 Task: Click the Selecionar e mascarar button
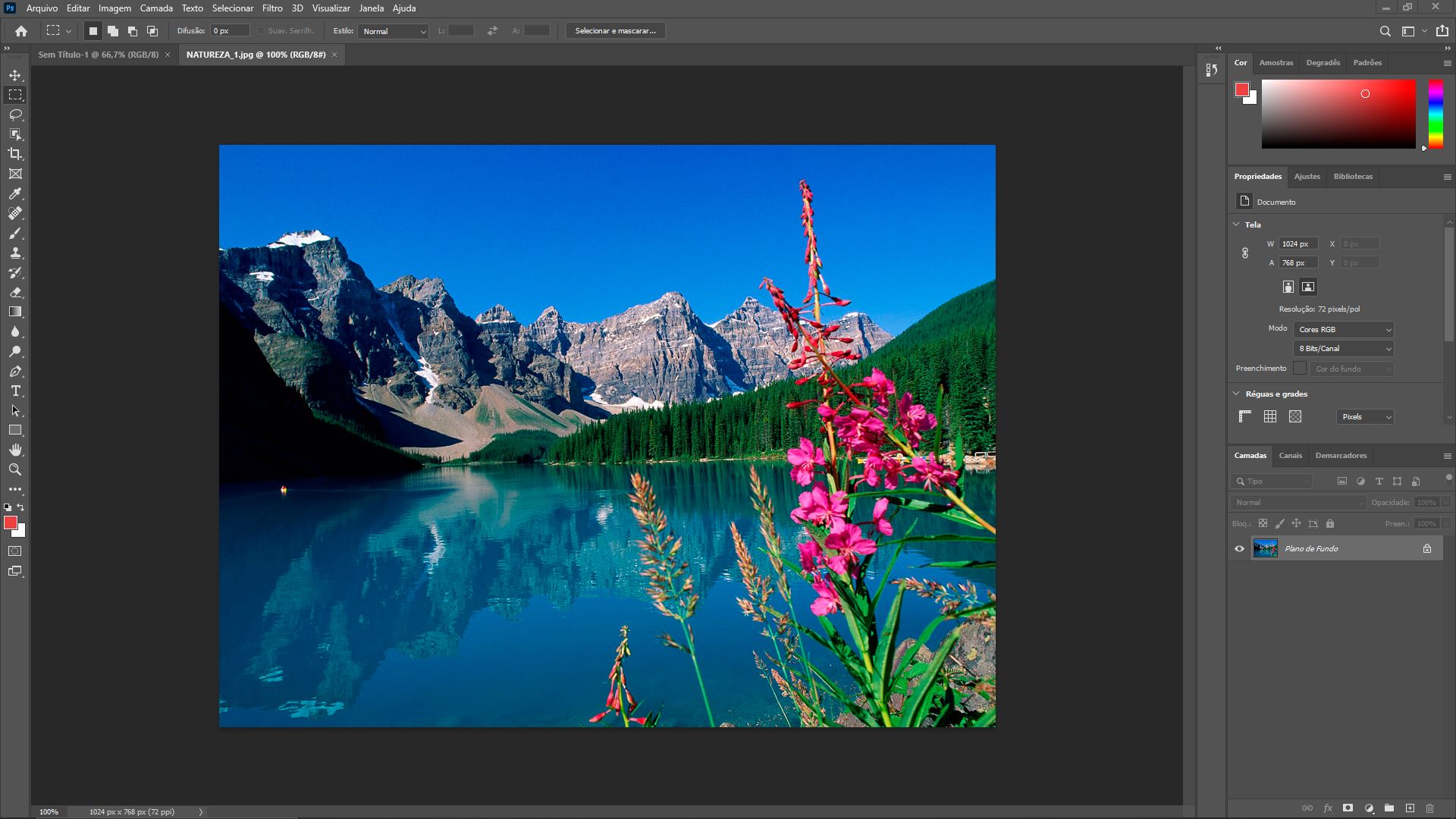click(x=615, y=31)
